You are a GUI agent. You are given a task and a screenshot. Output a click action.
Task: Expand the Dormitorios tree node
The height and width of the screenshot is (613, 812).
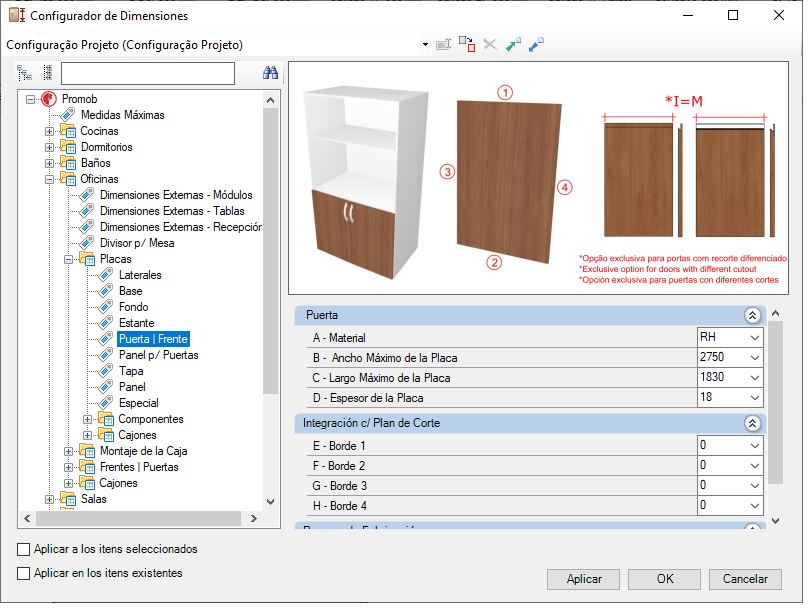49,148
